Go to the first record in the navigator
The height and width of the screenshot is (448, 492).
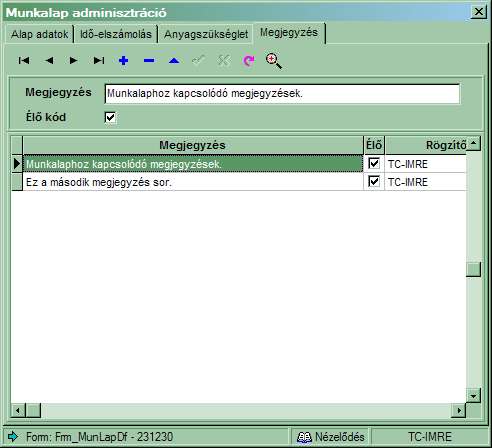tap(24, 60)
